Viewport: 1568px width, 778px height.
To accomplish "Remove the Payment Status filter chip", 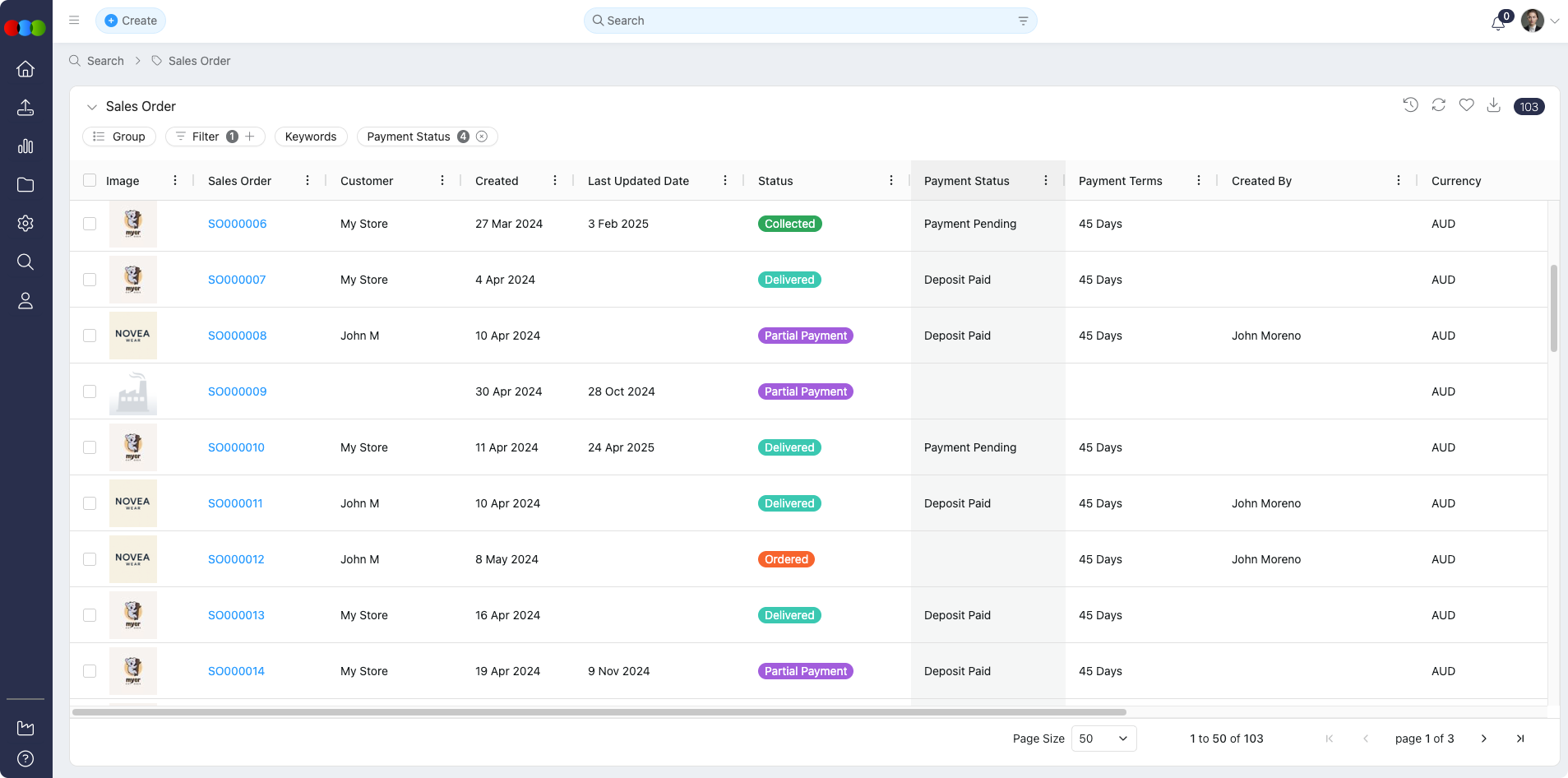I will [482, 137].
